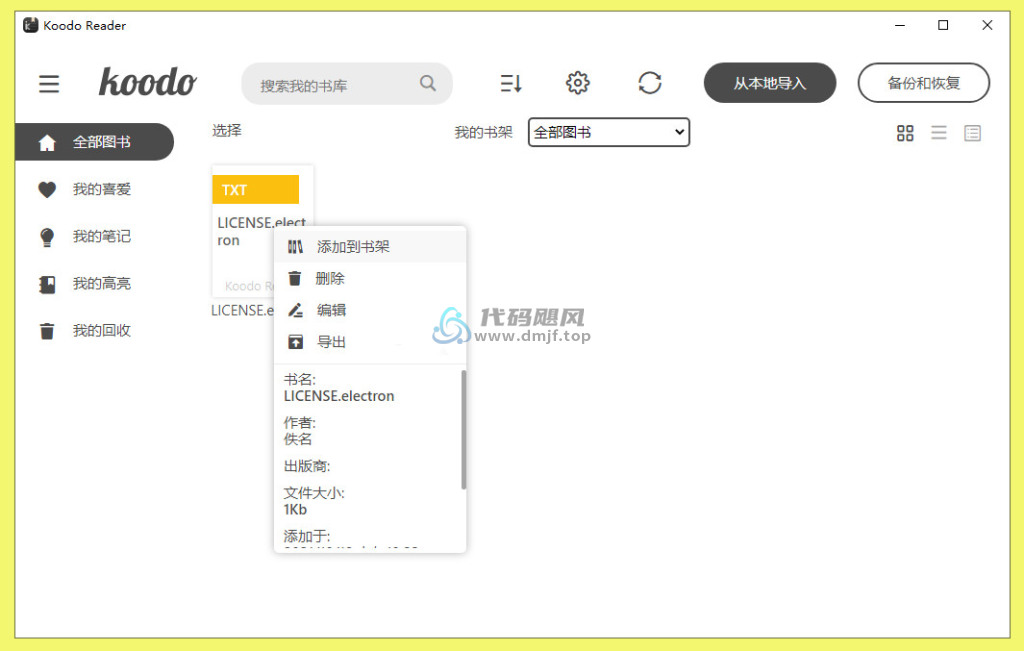Screen dimensions: 1024x651
Task: Click the 备份和恢复 button
Action: point(923,83)
